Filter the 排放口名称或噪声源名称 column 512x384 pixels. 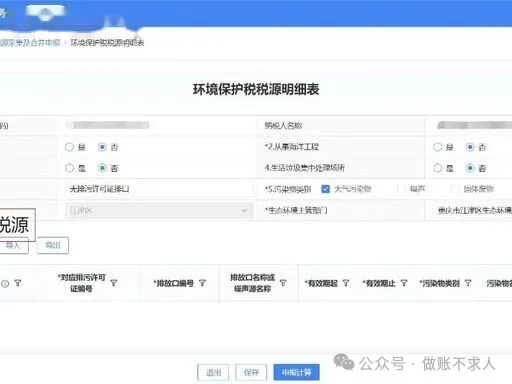pyautogui.click(x=283, y=283)
